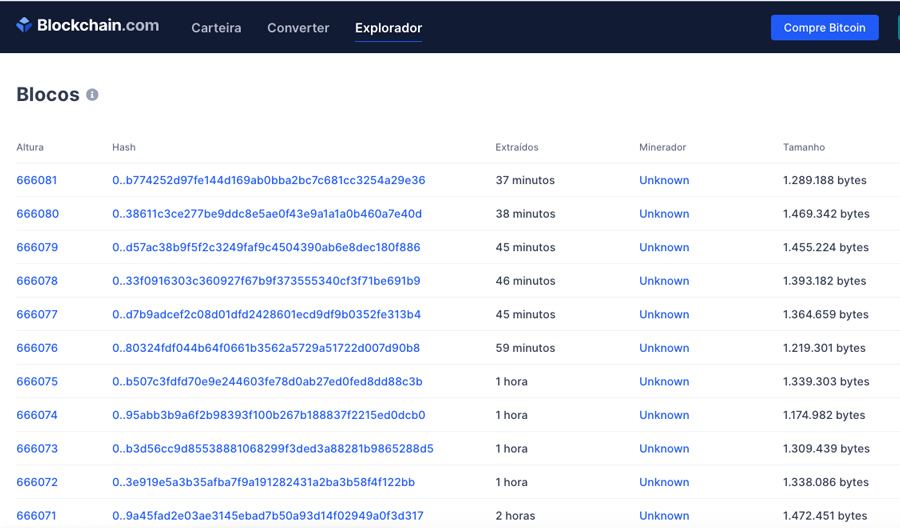Open block height 666080
The height and width of the screenshot is (528, 900).
point(37,214)
